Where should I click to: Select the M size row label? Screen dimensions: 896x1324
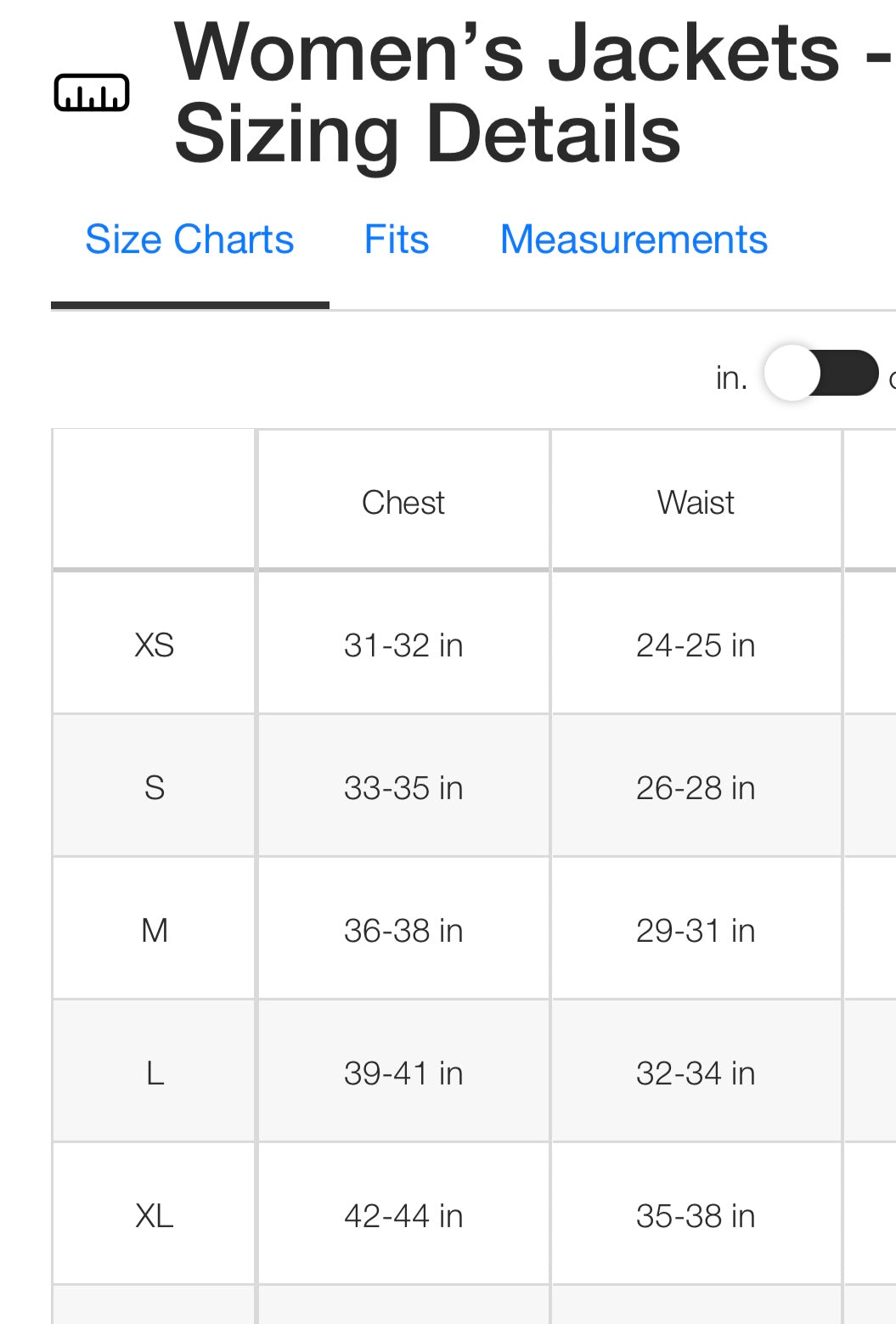155,931
